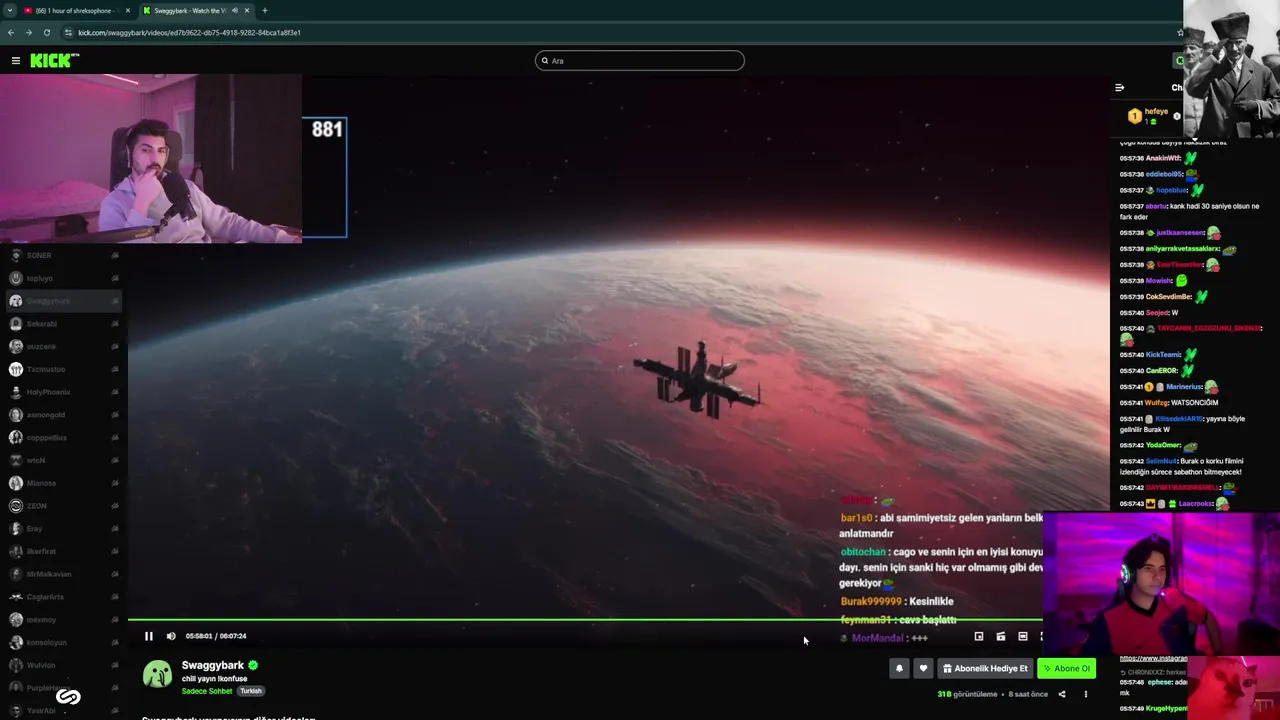Close the Swaggybark Kick tab
Viewport: 1280px width, 720px height.
coord(247,10)
